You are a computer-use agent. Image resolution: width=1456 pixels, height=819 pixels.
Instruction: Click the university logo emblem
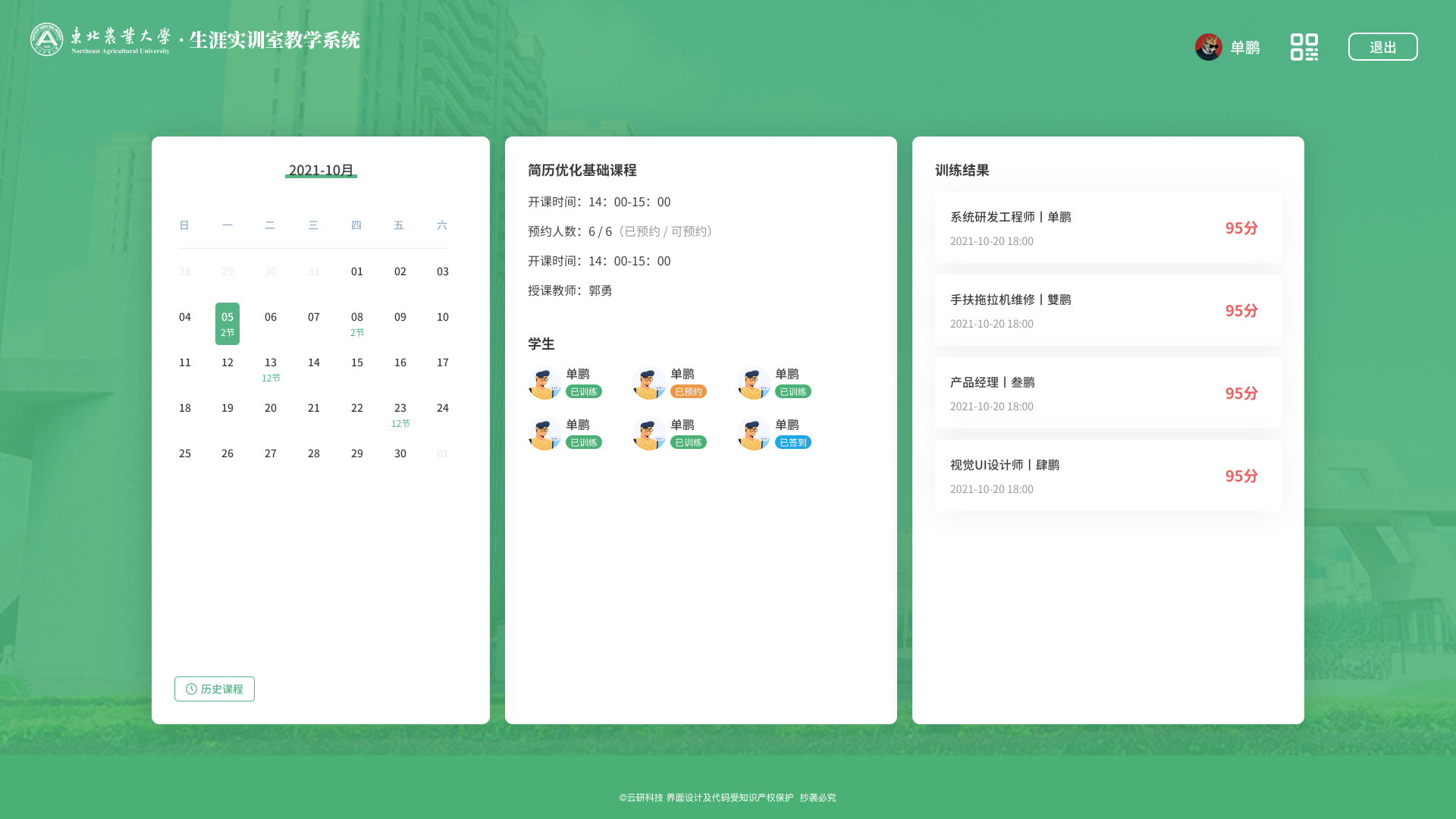pos(46,39)
